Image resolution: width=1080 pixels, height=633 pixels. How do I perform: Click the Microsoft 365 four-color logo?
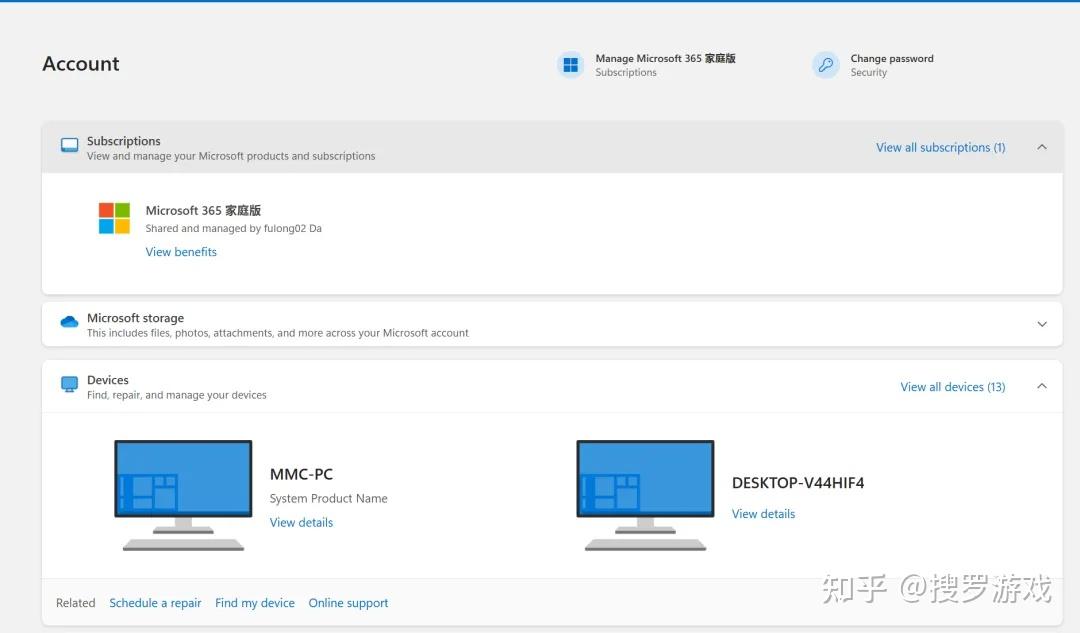click(x=114, y=218)
